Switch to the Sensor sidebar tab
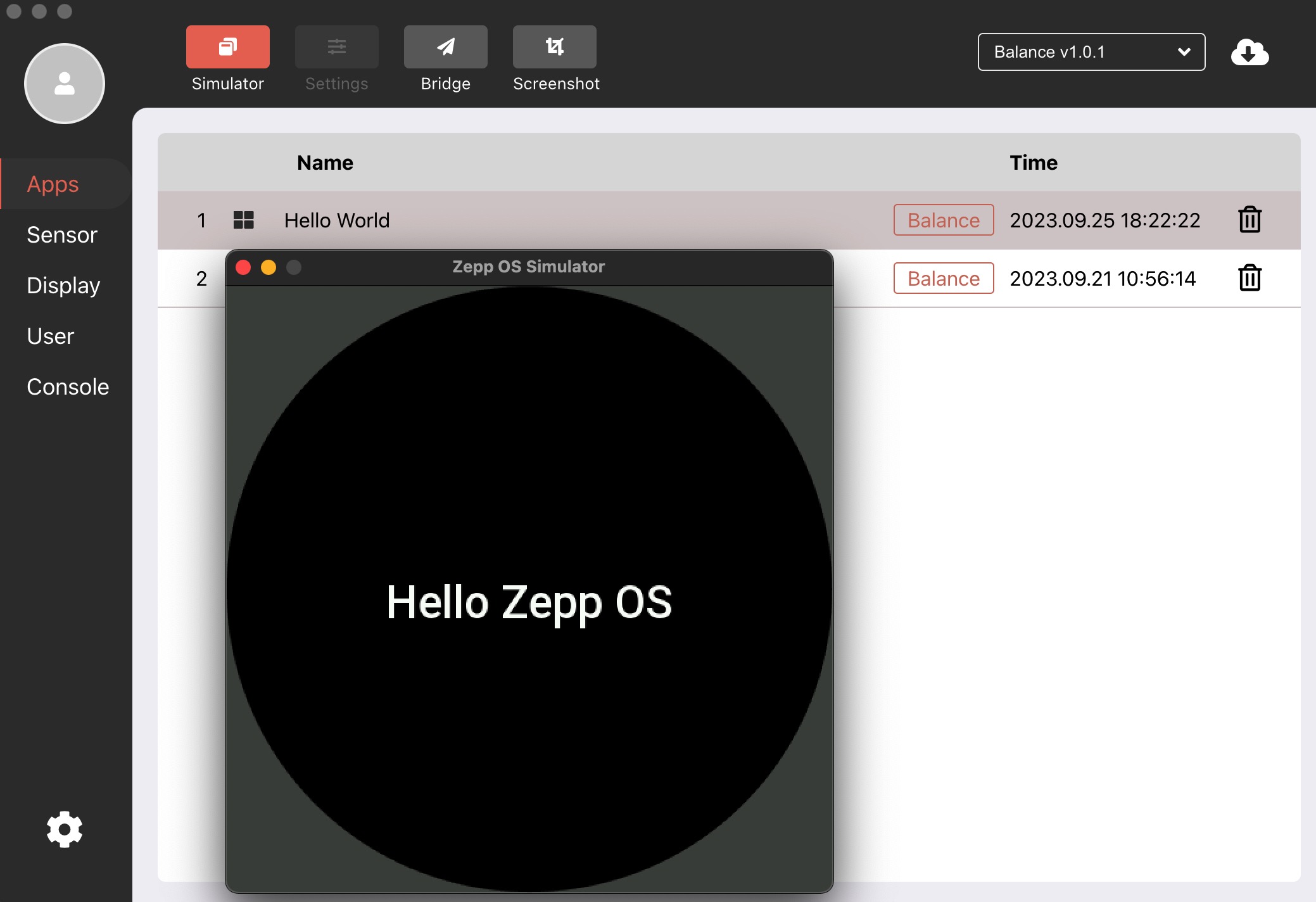The width and height of the screenshot is (1316, 902). (x=62, y=235)
